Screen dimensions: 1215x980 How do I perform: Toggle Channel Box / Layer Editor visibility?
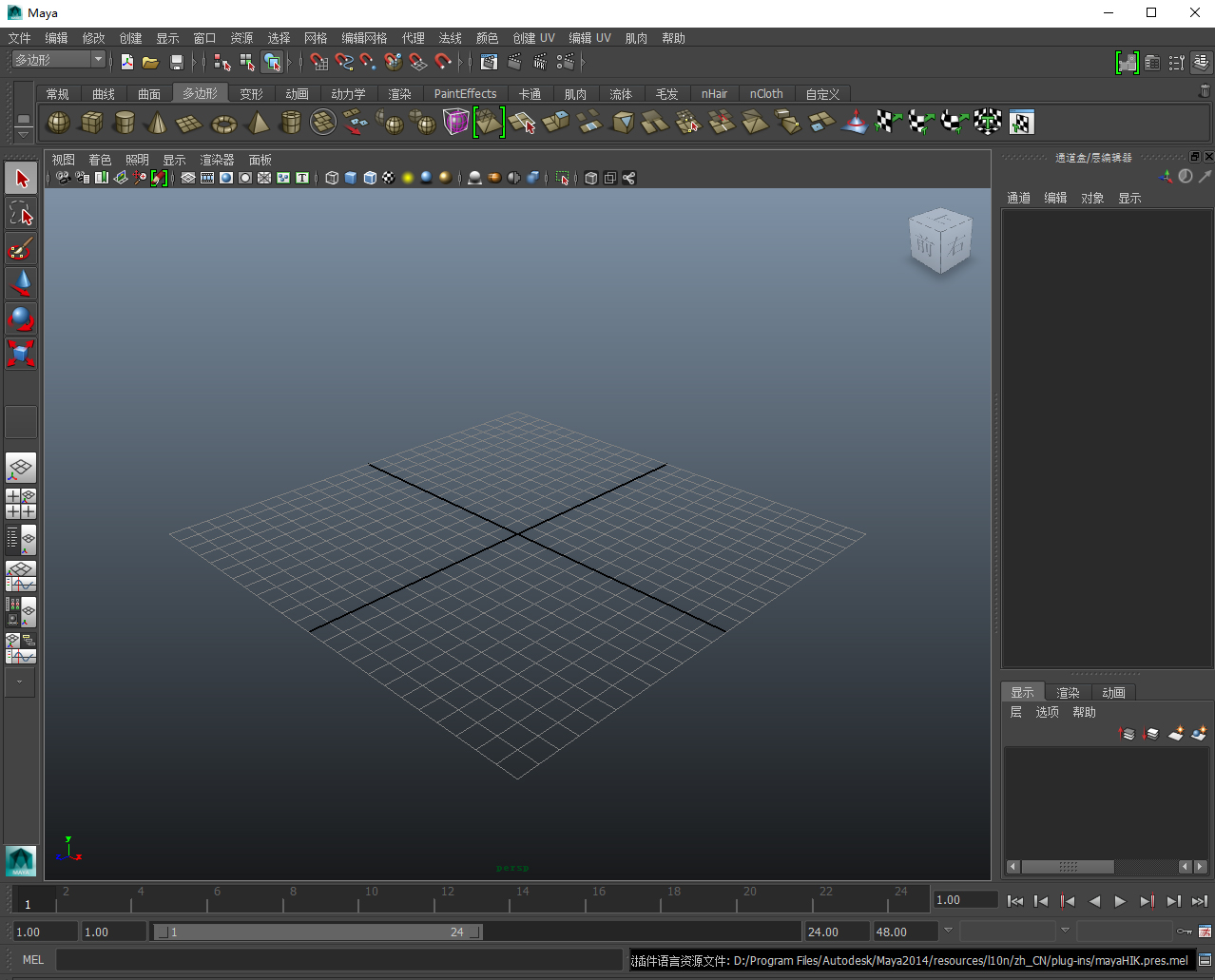tap(1202, 62)
